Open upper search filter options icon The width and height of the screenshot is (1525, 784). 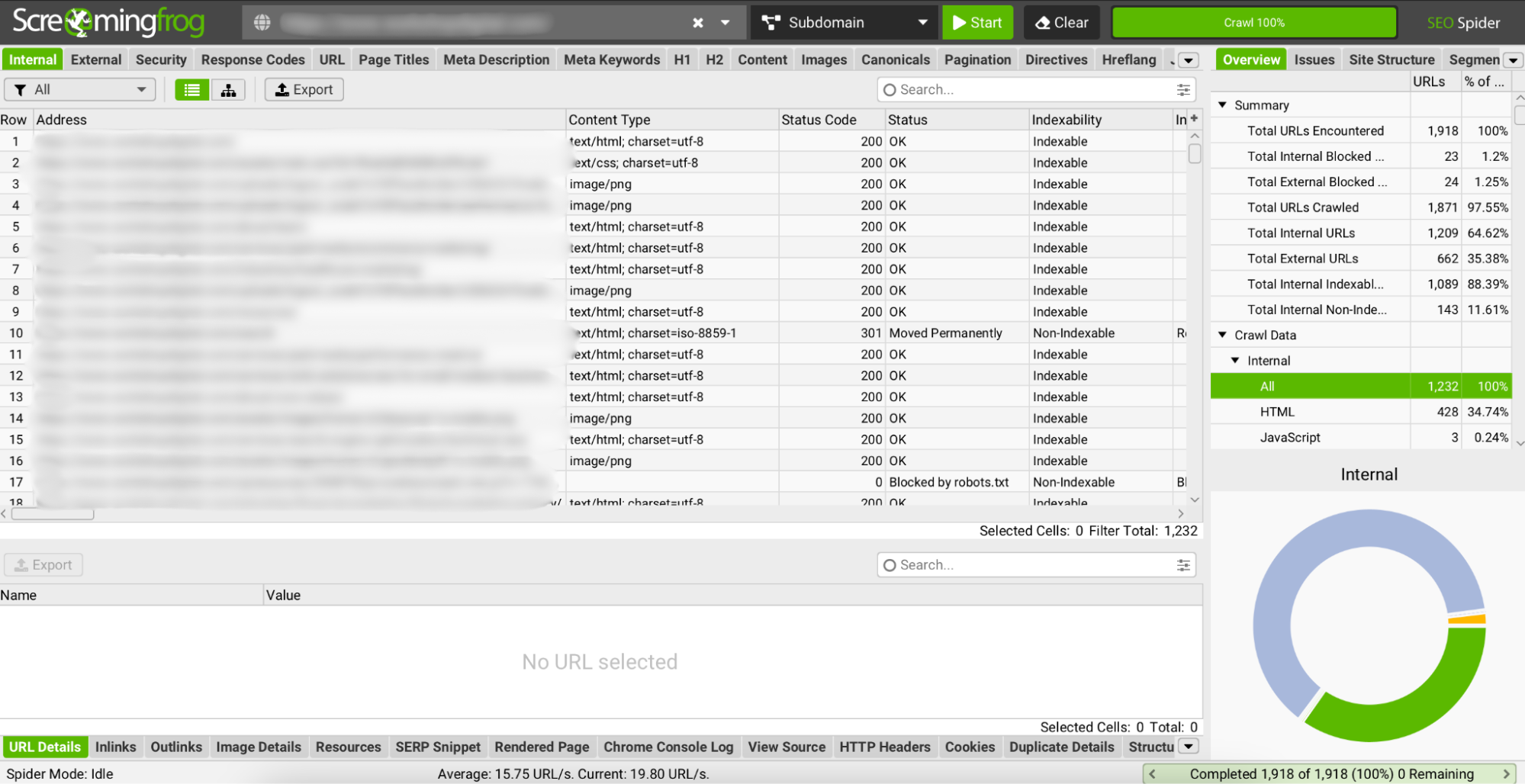coord(1183,90)
